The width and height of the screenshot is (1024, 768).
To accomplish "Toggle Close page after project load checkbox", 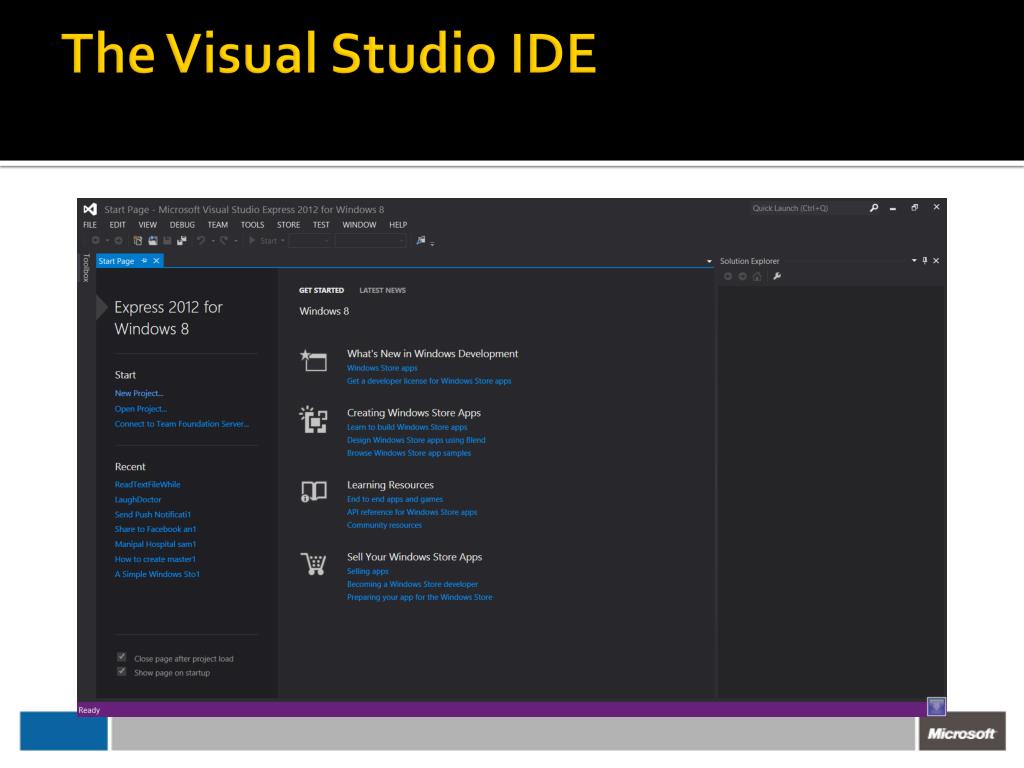I will tap(121, 657).
